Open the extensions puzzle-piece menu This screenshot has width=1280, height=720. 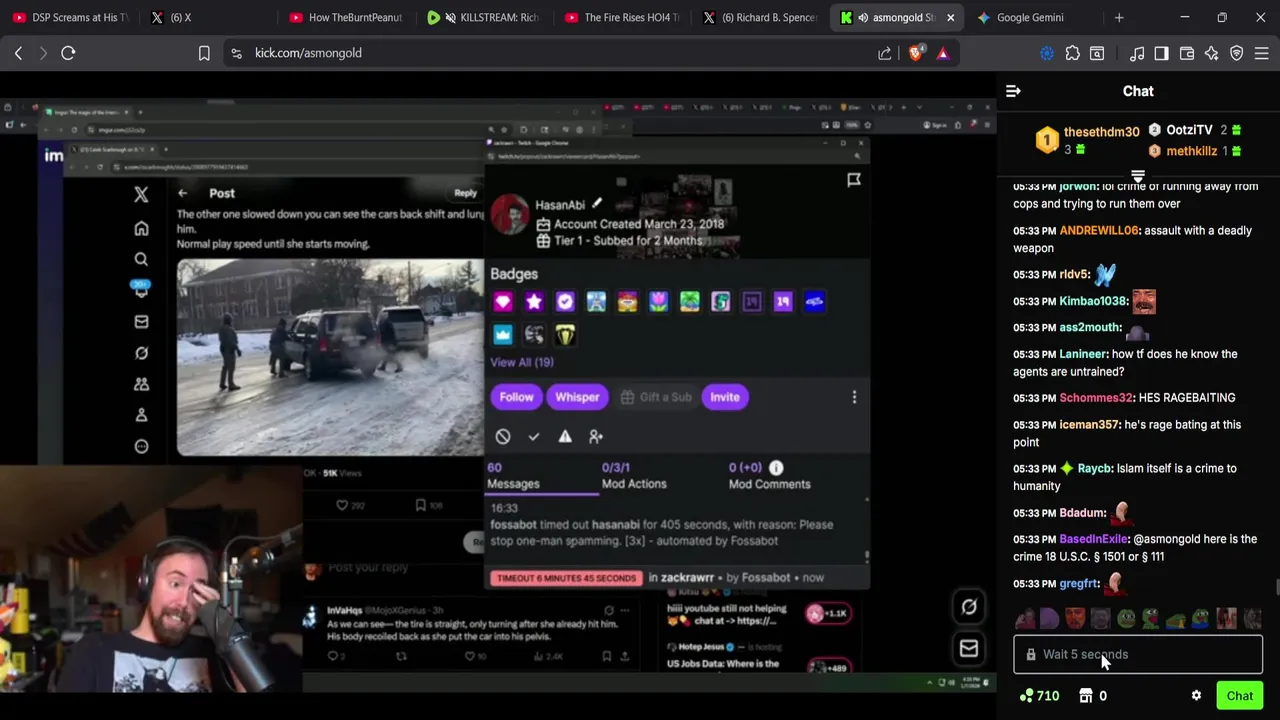point(1073,53)
